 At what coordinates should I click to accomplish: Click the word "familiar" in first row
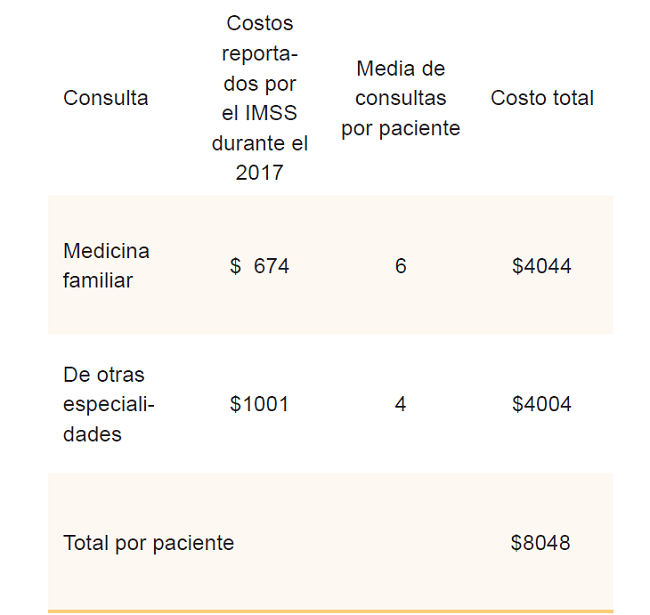(98, 281)
